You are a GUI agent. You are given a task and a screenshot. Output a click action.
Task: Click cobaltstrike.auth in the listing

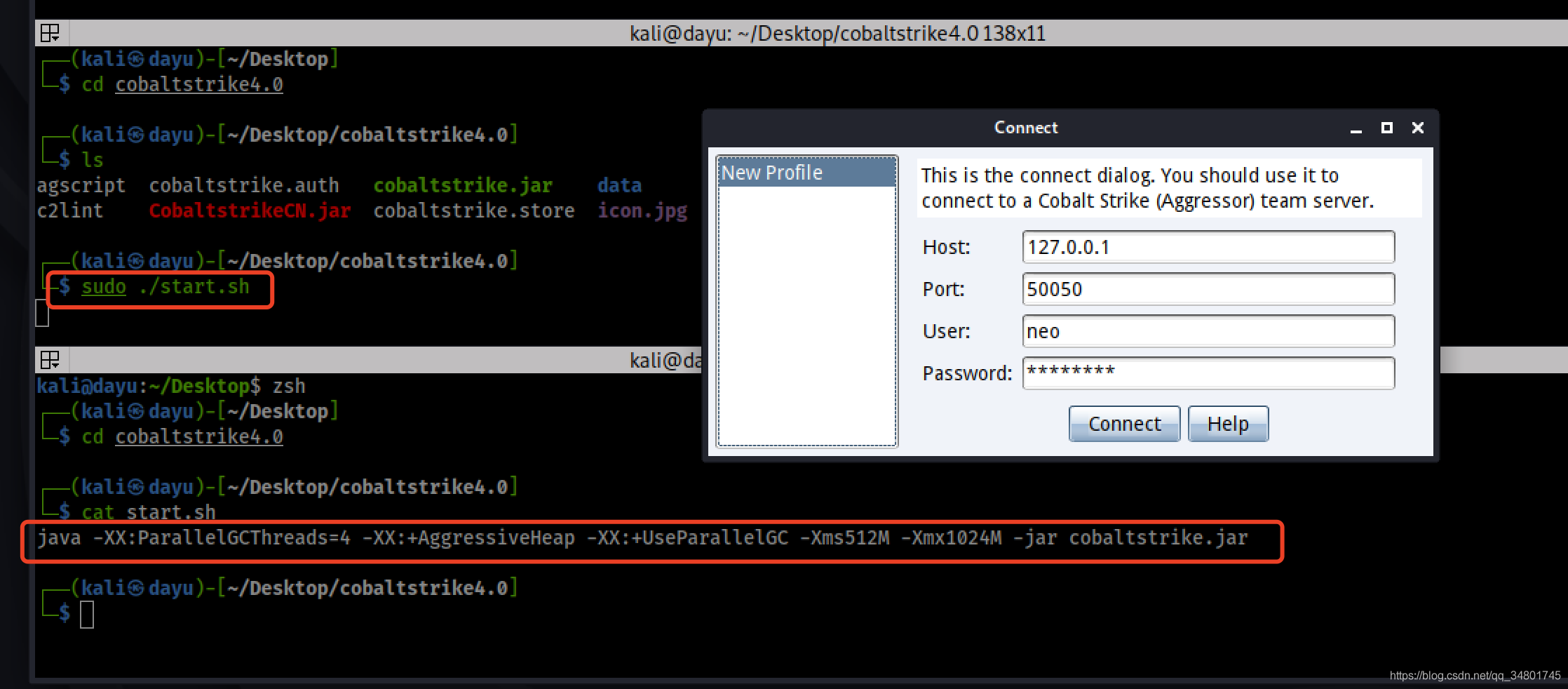[244, 185]
